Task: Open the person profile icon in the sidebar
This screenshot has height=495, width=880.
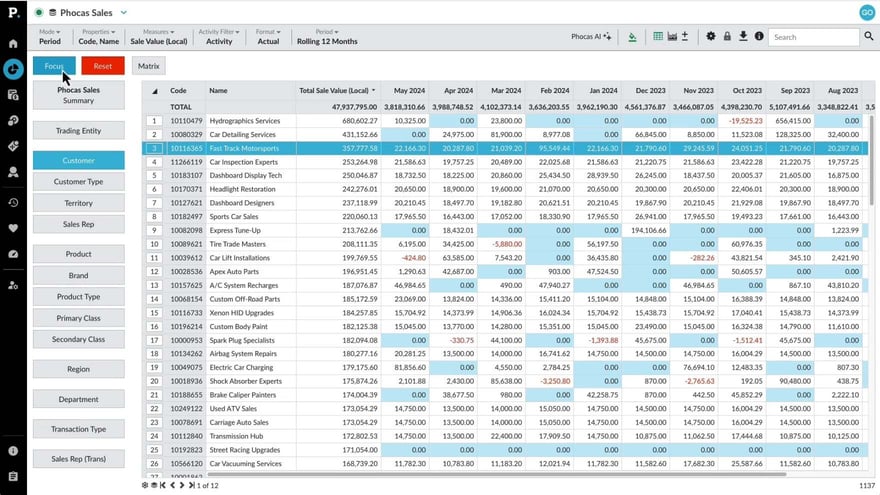Action: click(x=13, y=172)
